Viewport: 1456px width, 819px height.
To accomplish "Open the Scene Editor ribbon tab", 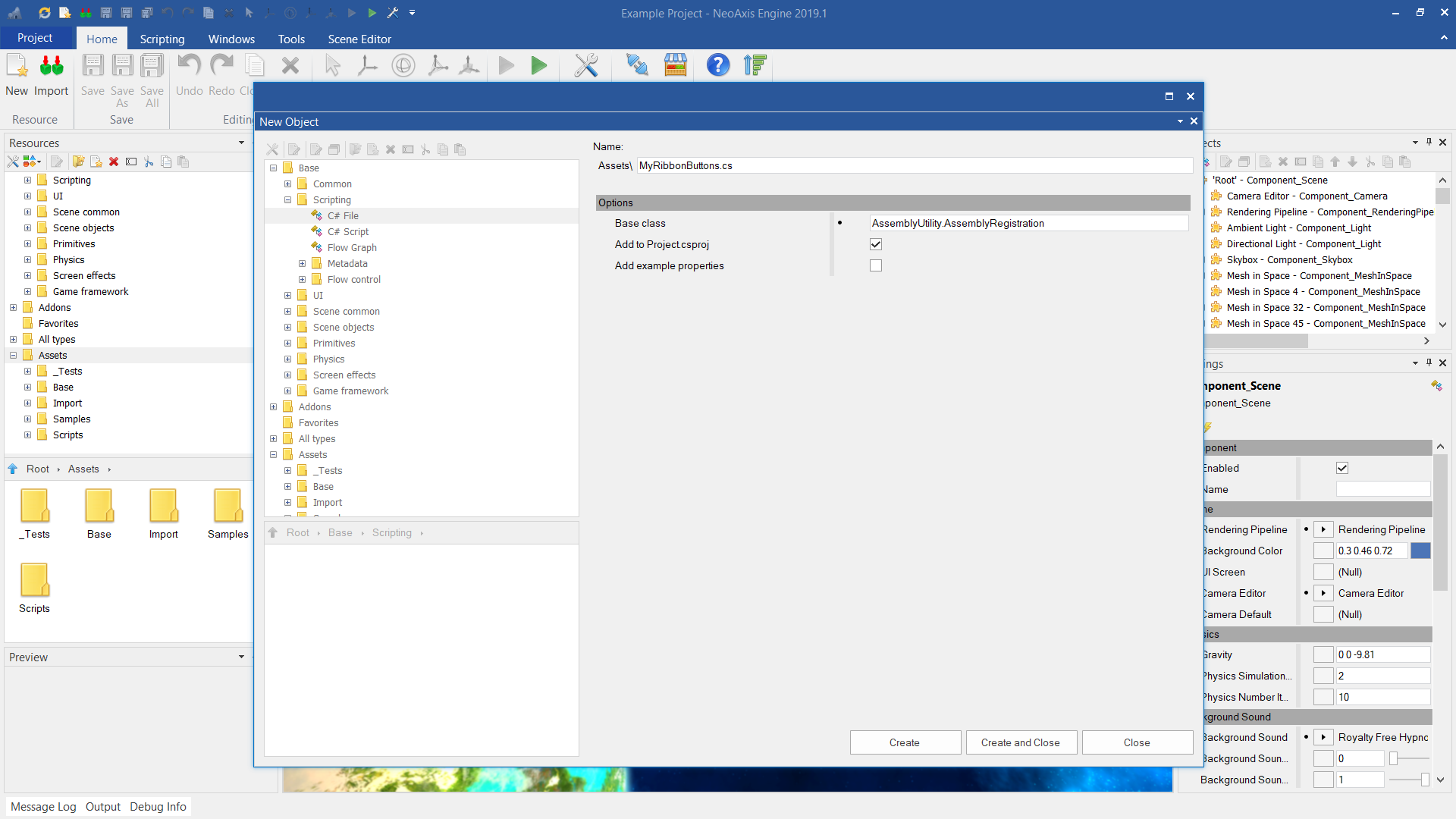I will [x=359, y=39].
